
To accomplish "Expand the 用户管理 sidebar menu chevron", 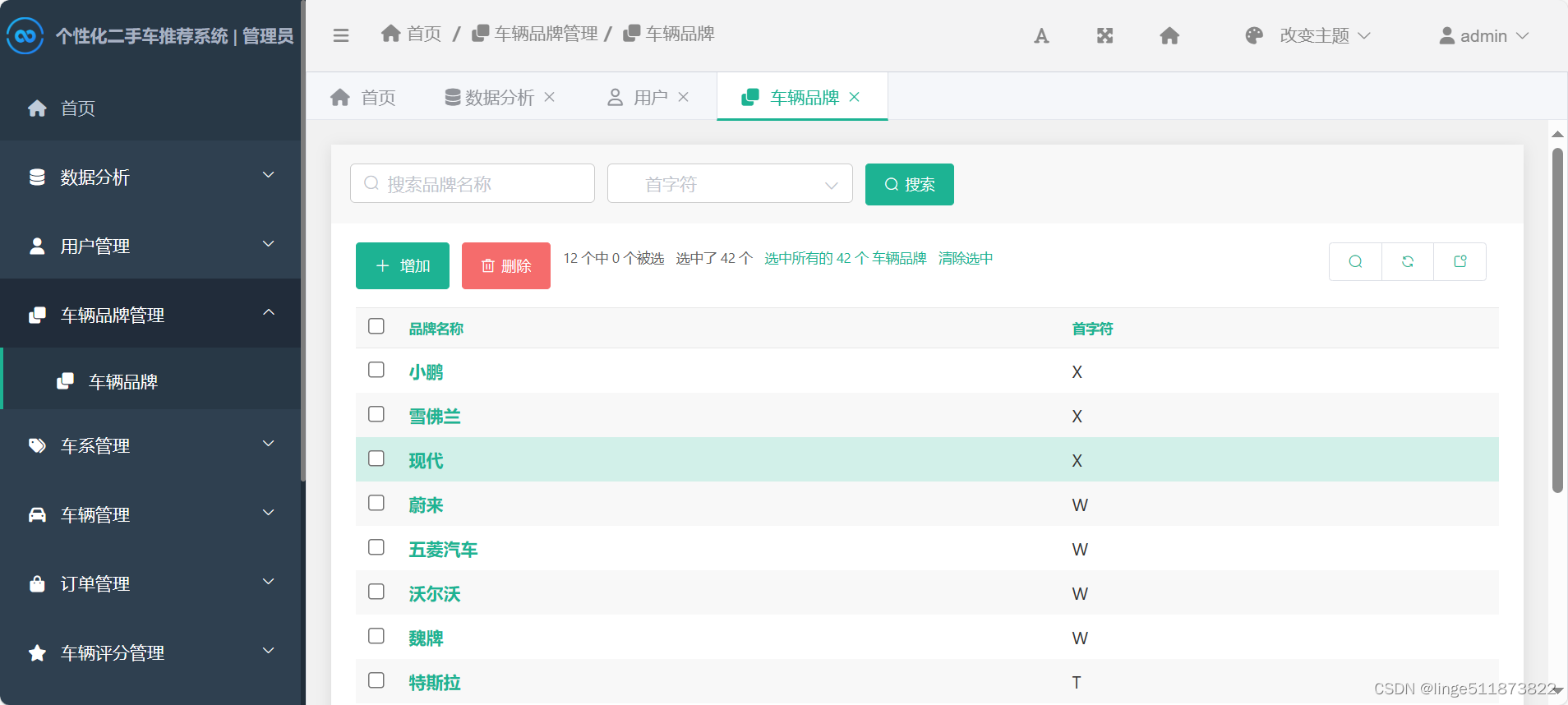I will tap(268, 244).
